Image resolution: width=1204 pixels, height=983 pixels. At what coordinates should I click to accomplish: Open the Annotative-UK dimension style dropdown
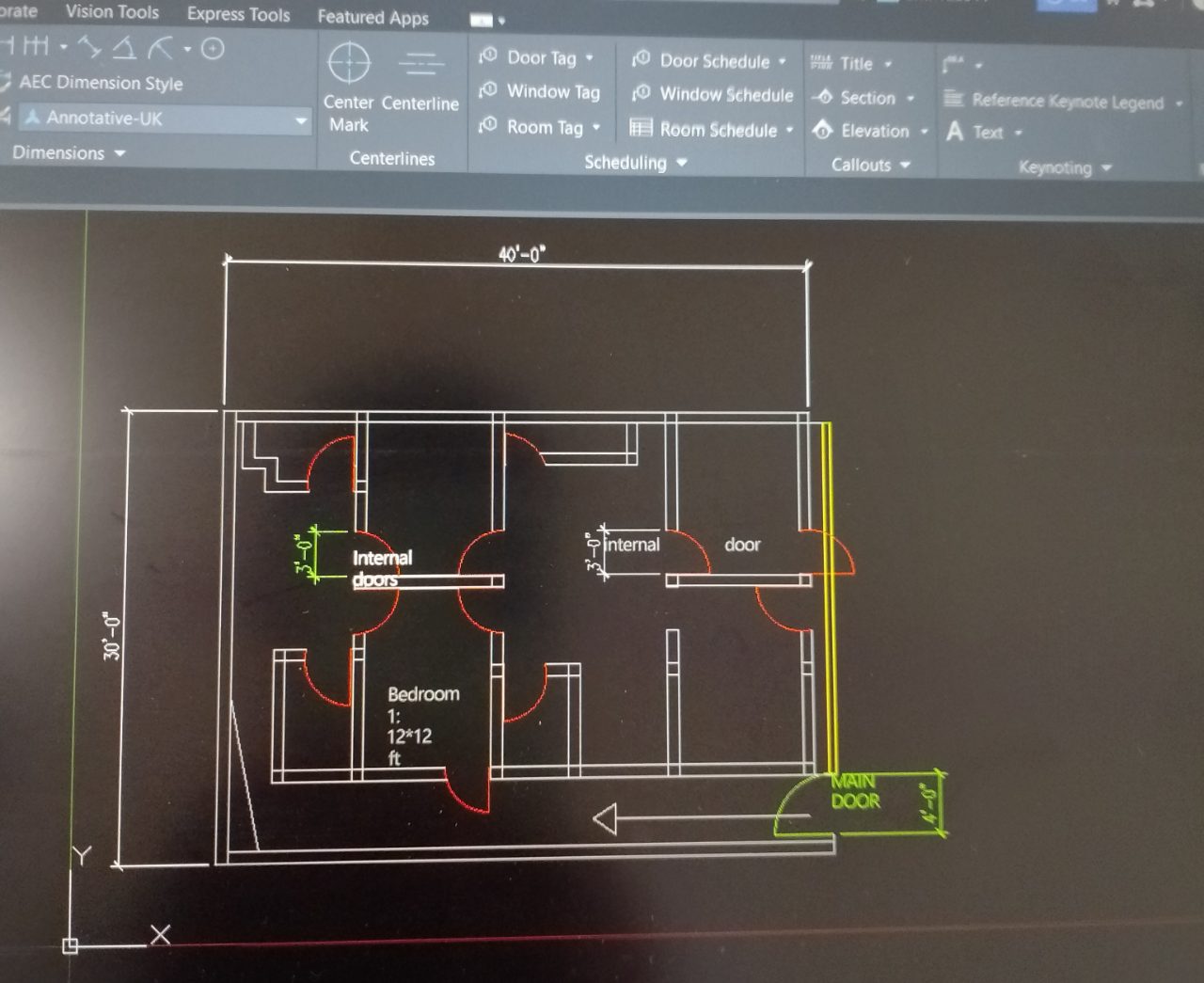point(301,119)
